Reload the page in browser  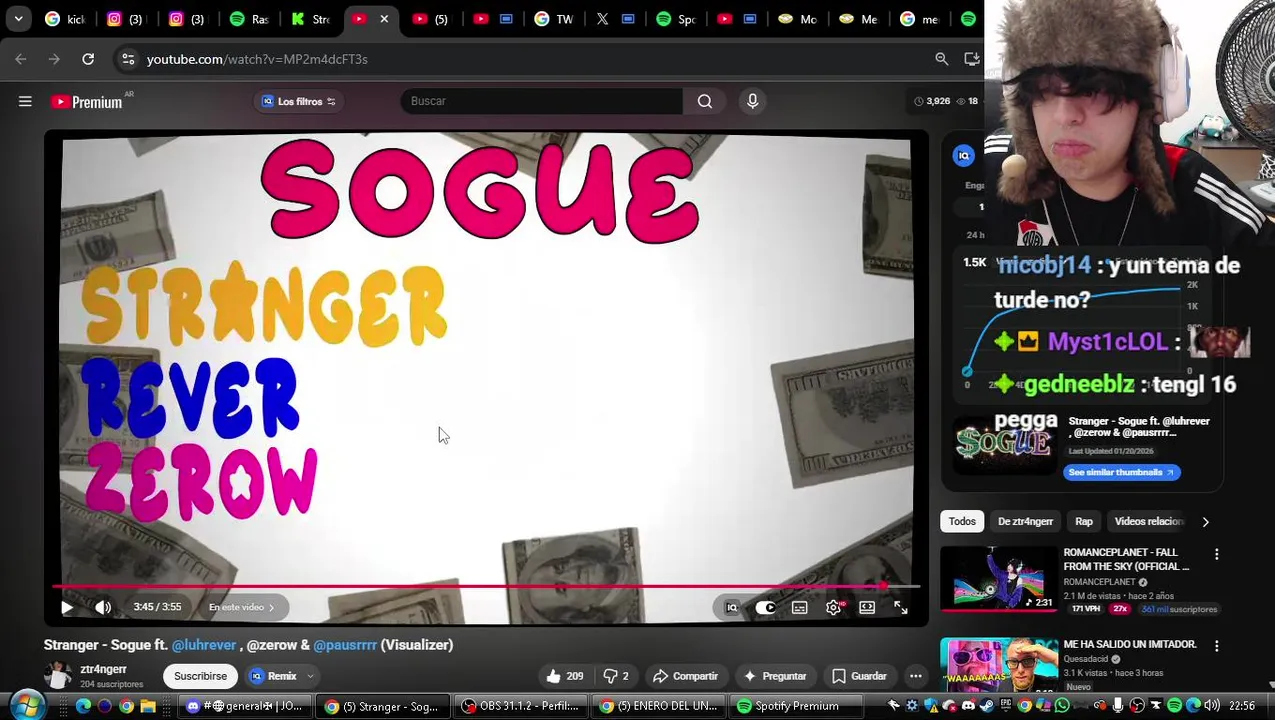pos(88,59)
